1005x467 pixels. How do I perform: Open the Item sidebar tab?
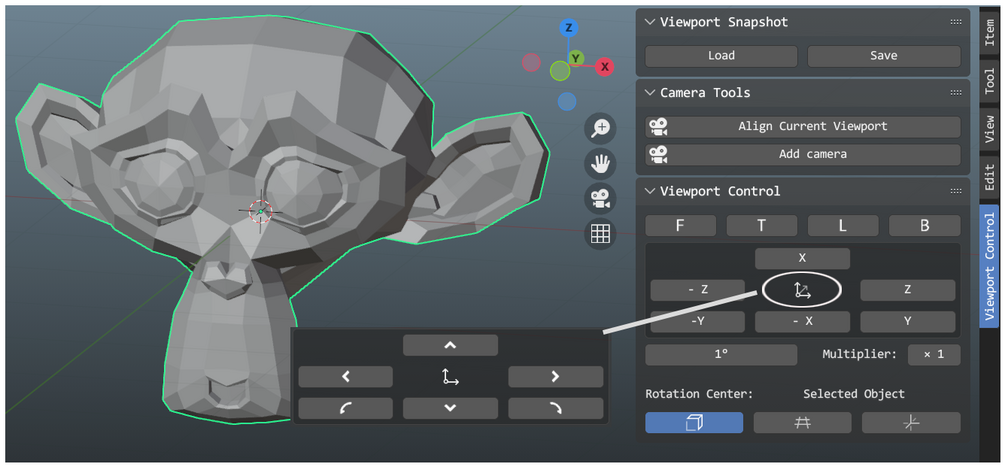point(990,33)
